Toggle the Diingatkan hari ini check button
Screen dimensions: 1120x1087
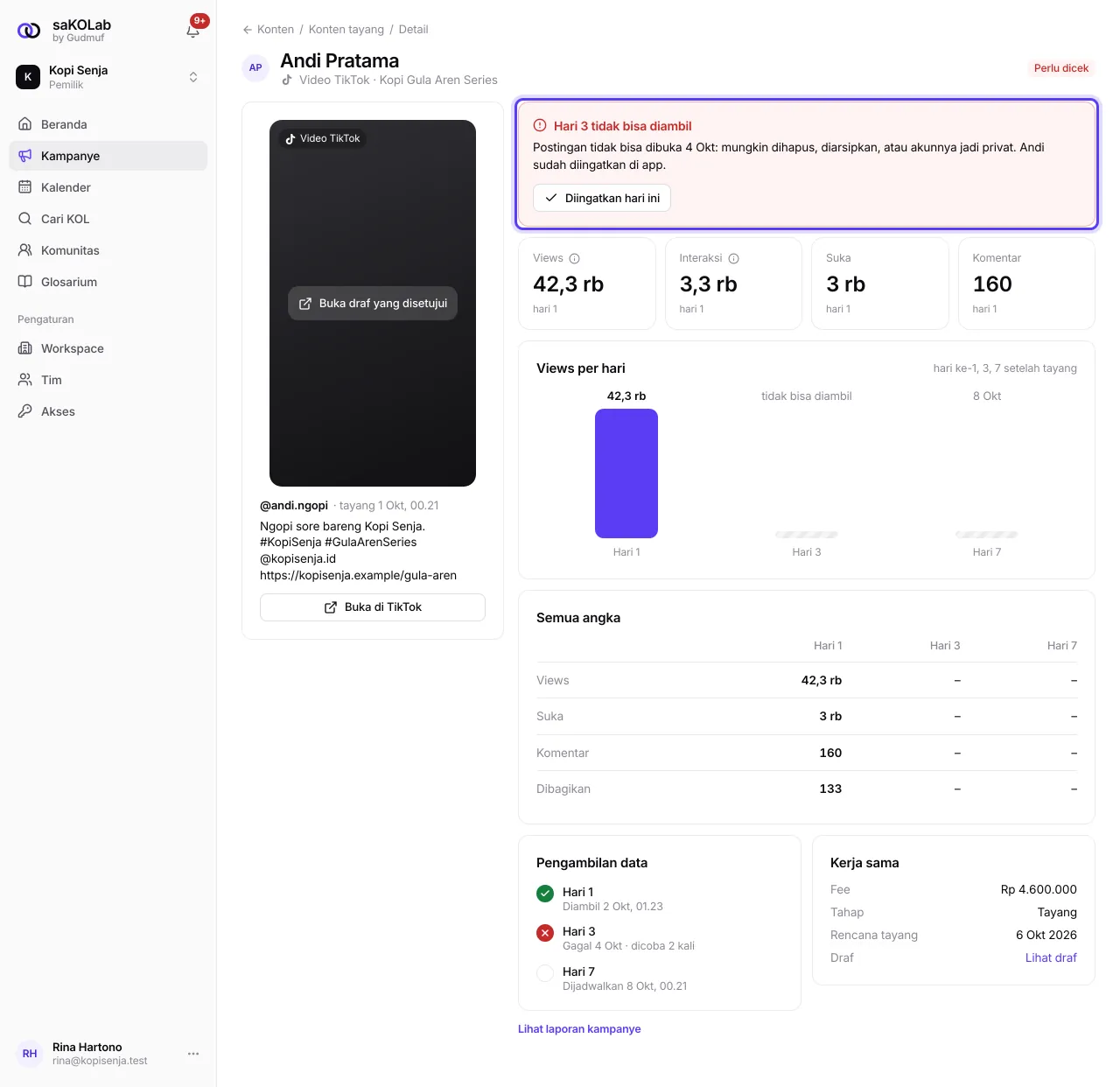(x=602, y=198)
